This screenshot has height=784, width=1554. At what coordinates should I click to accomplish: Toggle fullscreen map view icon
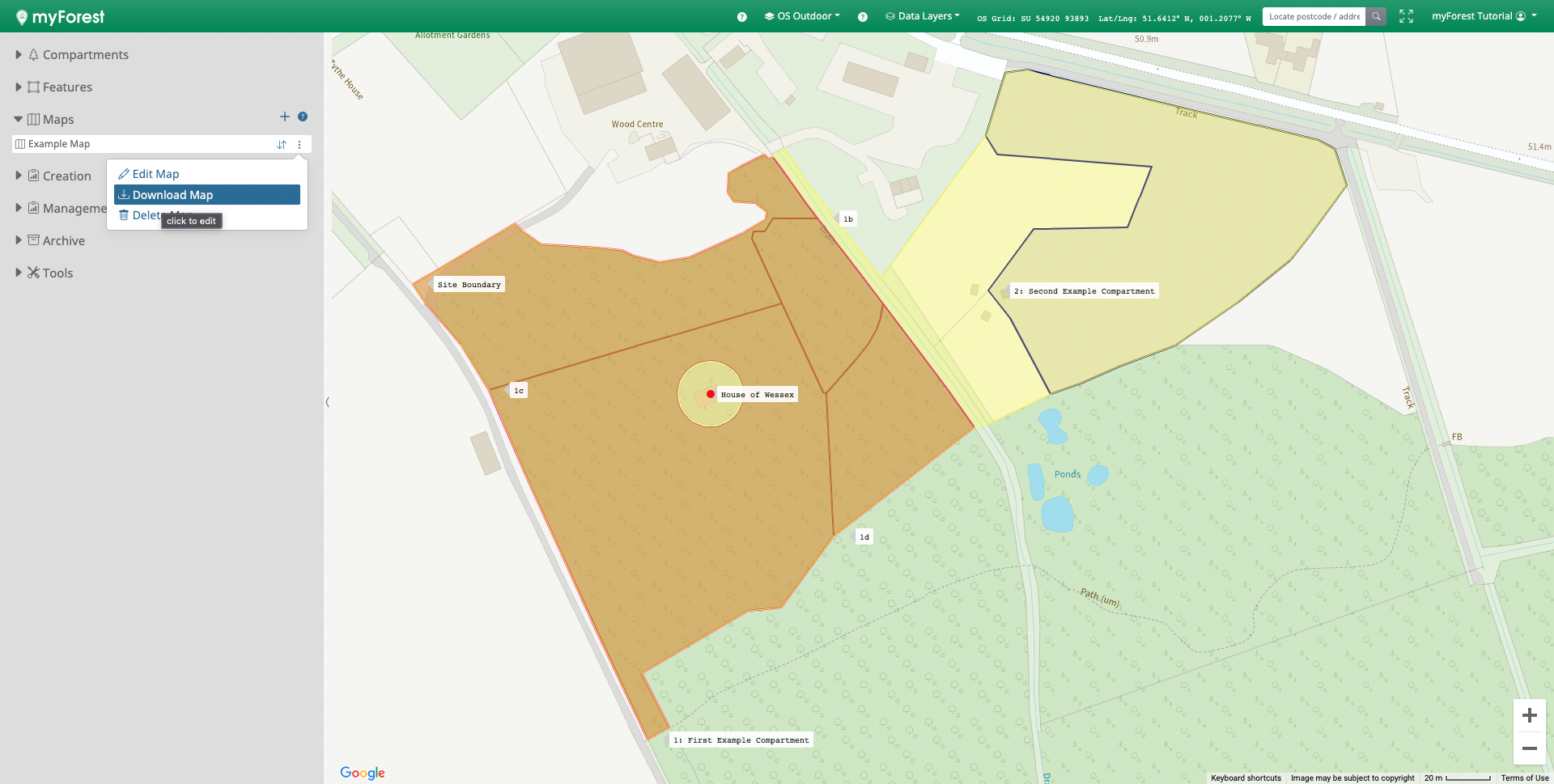click(x=1406, y=16)
